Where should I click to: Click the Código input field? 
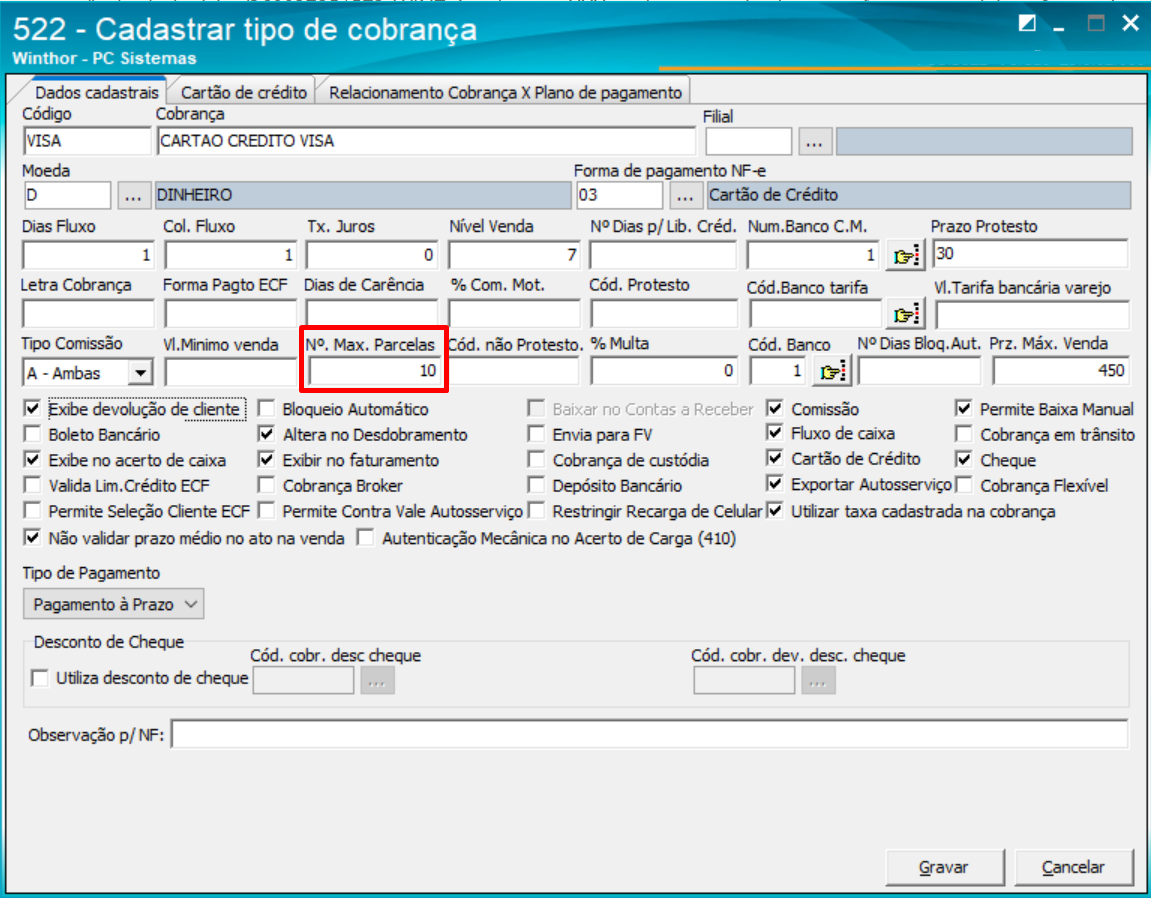pos(87,141)
